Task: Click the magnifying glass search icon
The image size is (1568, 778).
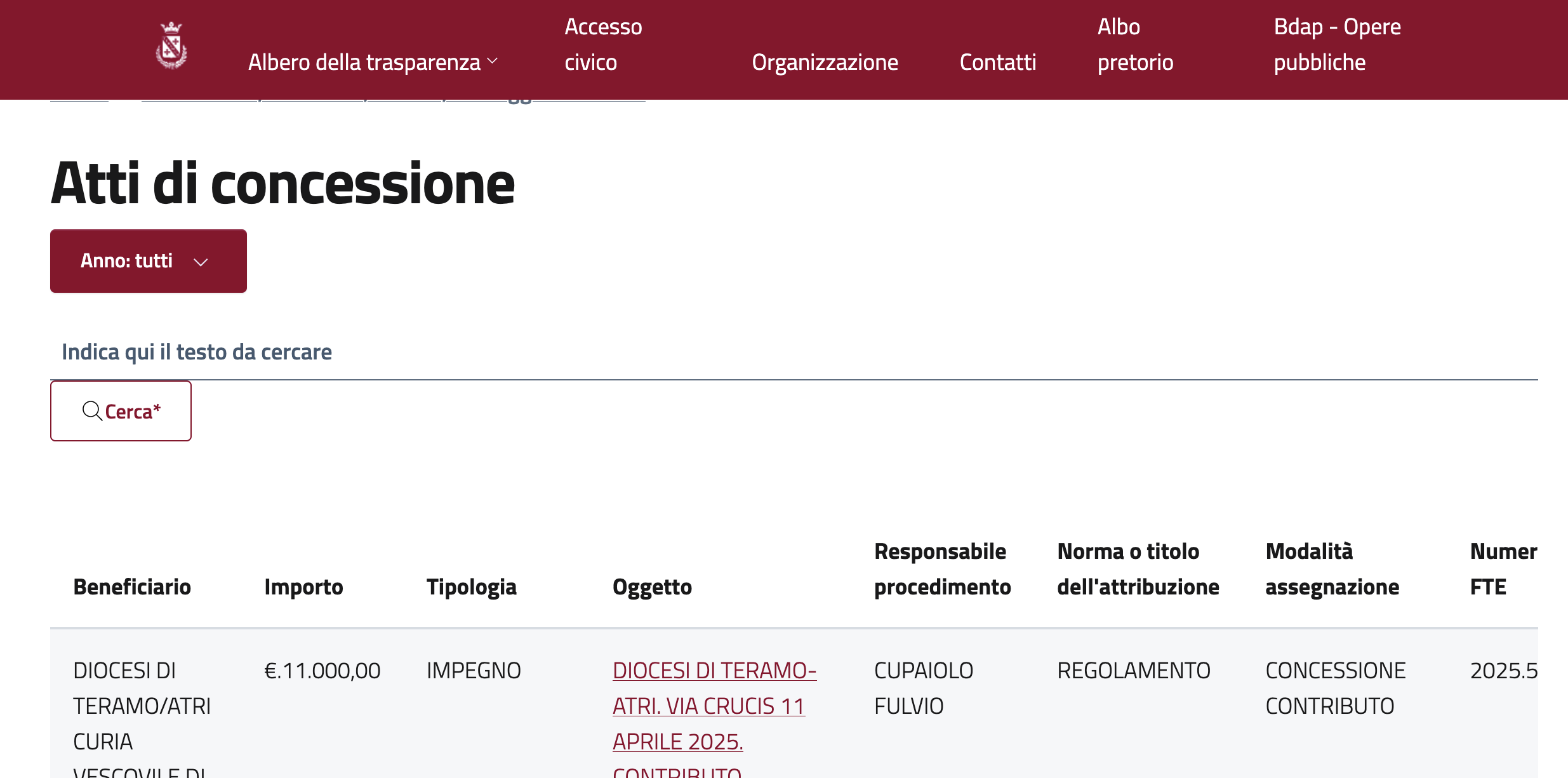Action: [92, 411]
